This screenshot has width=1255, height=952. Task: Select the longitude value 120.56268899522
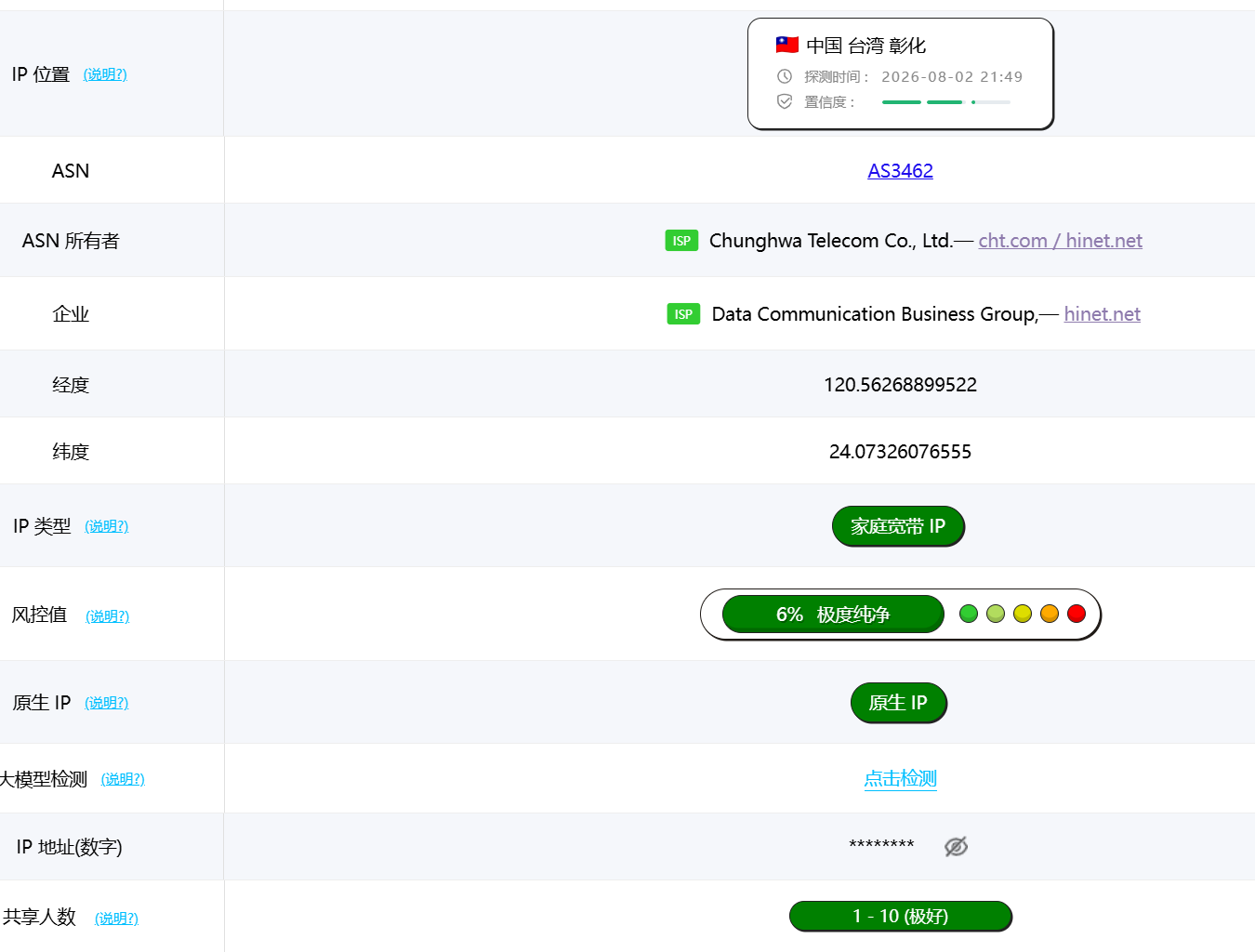click(900, 384)
